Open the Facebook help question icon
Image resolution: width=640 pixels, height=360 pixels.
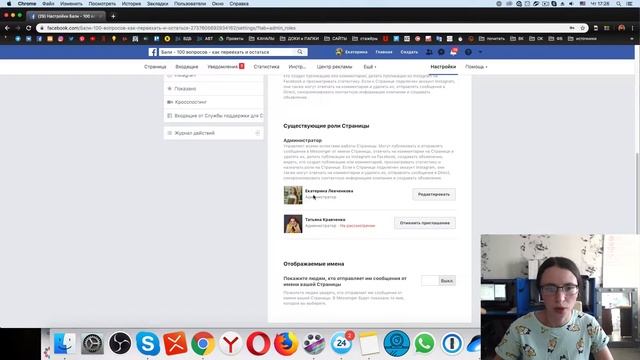click(x=468, y=52)
